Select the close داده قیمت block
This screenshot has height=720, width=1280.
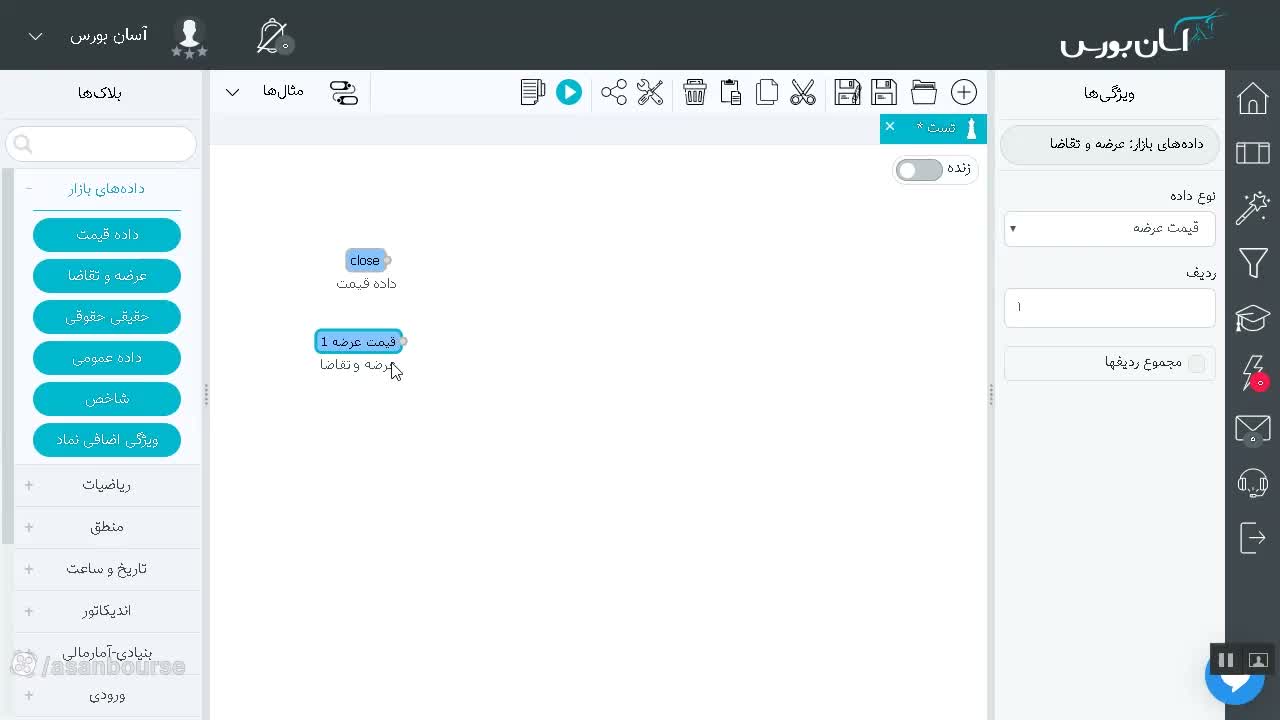[x=365, y=260]
